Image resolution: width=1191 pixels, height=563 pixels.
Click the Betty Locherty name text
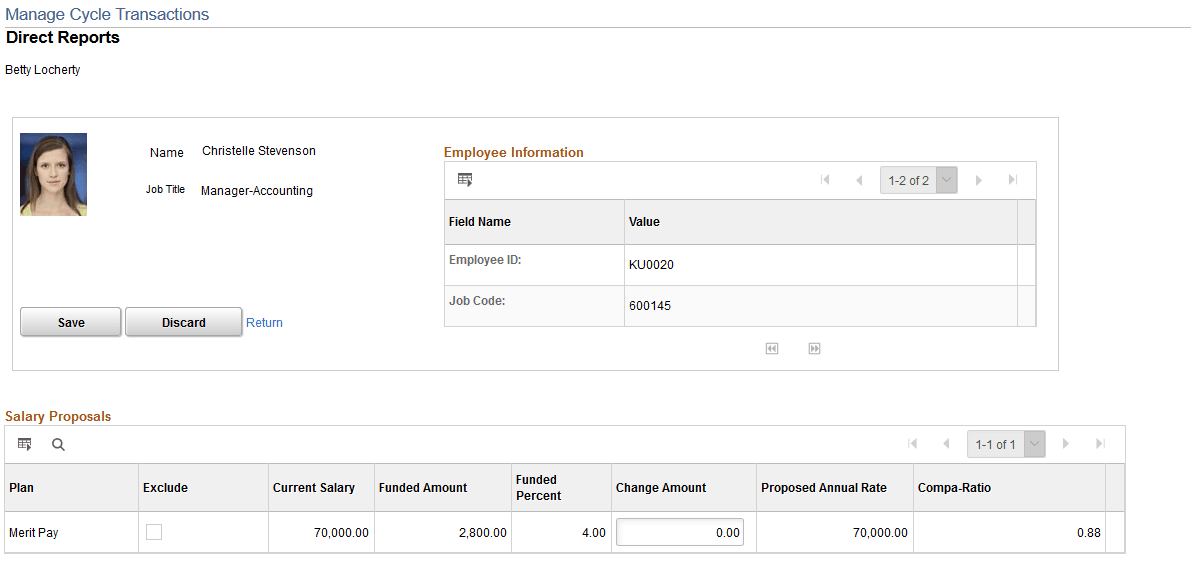[43, 70]
